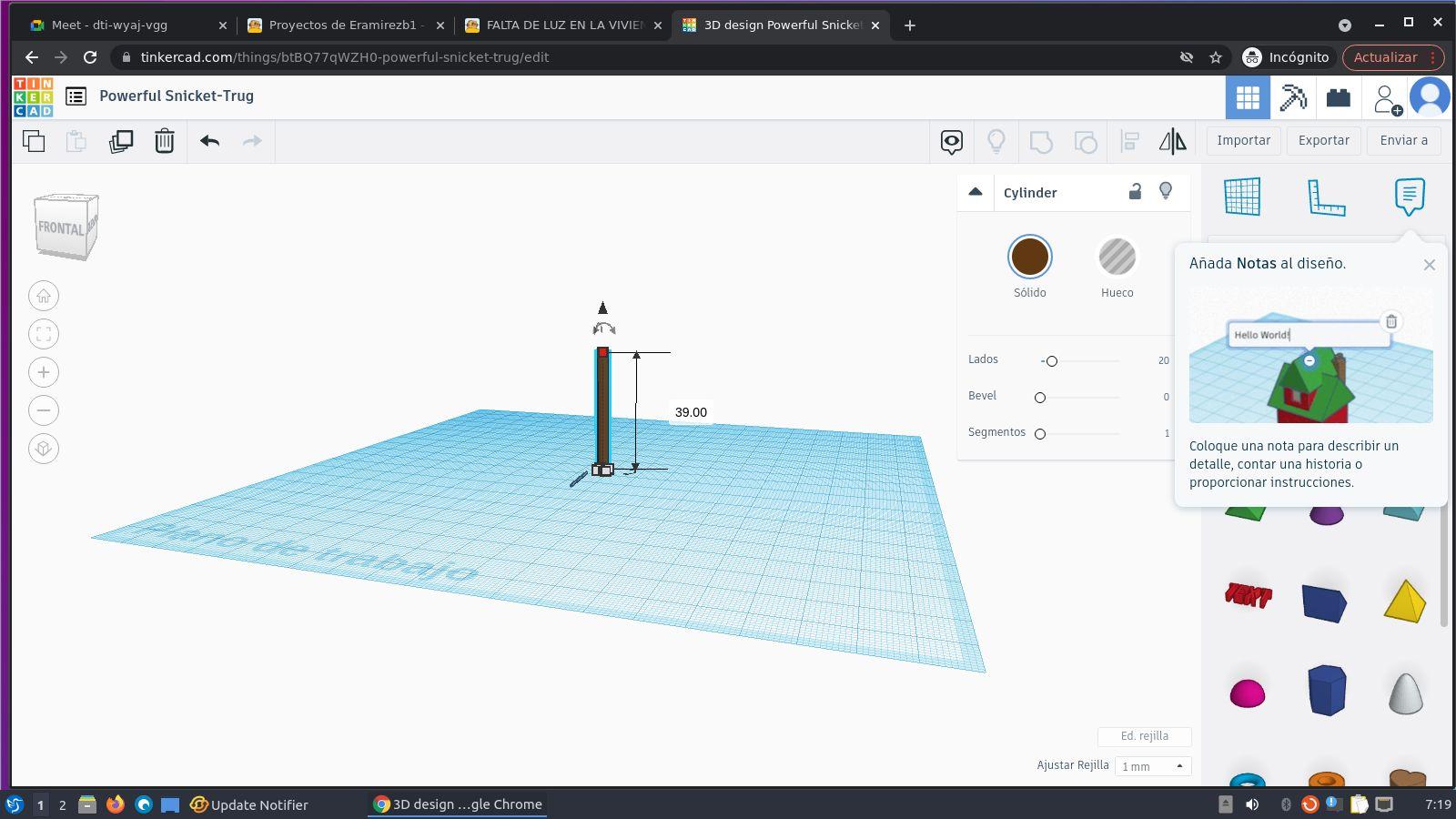Open the Ajustar Rejilla 1 mm dropdown
The height and width of the screenshot is (819, 1456).
click(1153, 766)
